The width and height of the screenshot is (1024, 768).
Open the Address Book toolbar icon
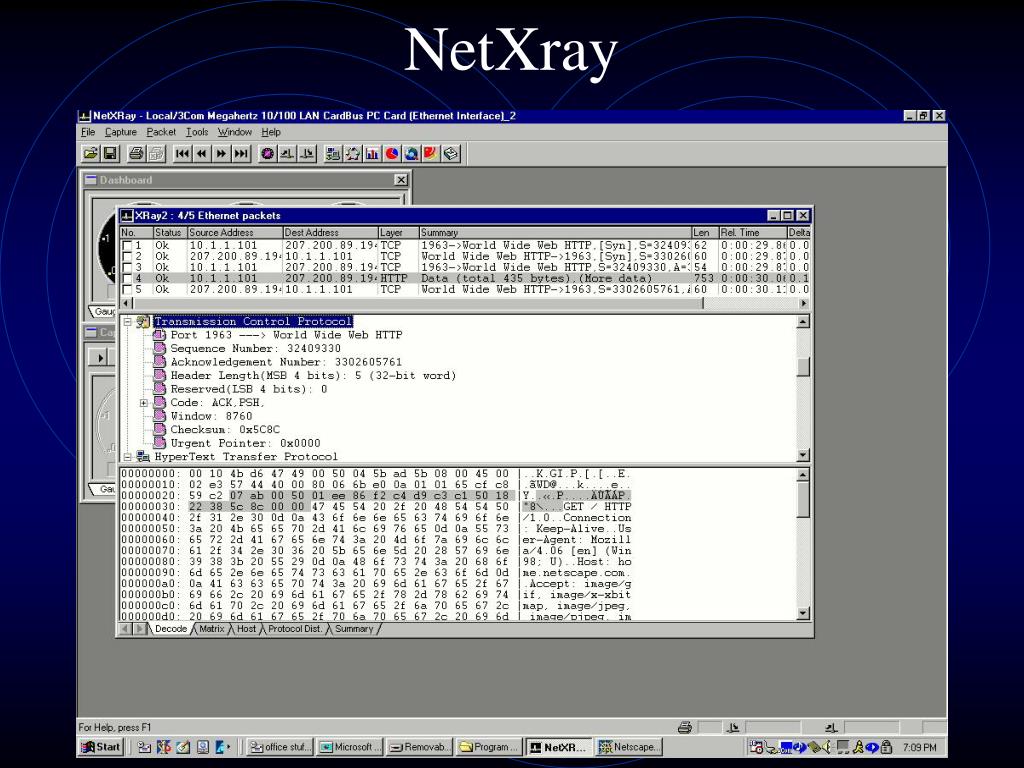[451, 153]
